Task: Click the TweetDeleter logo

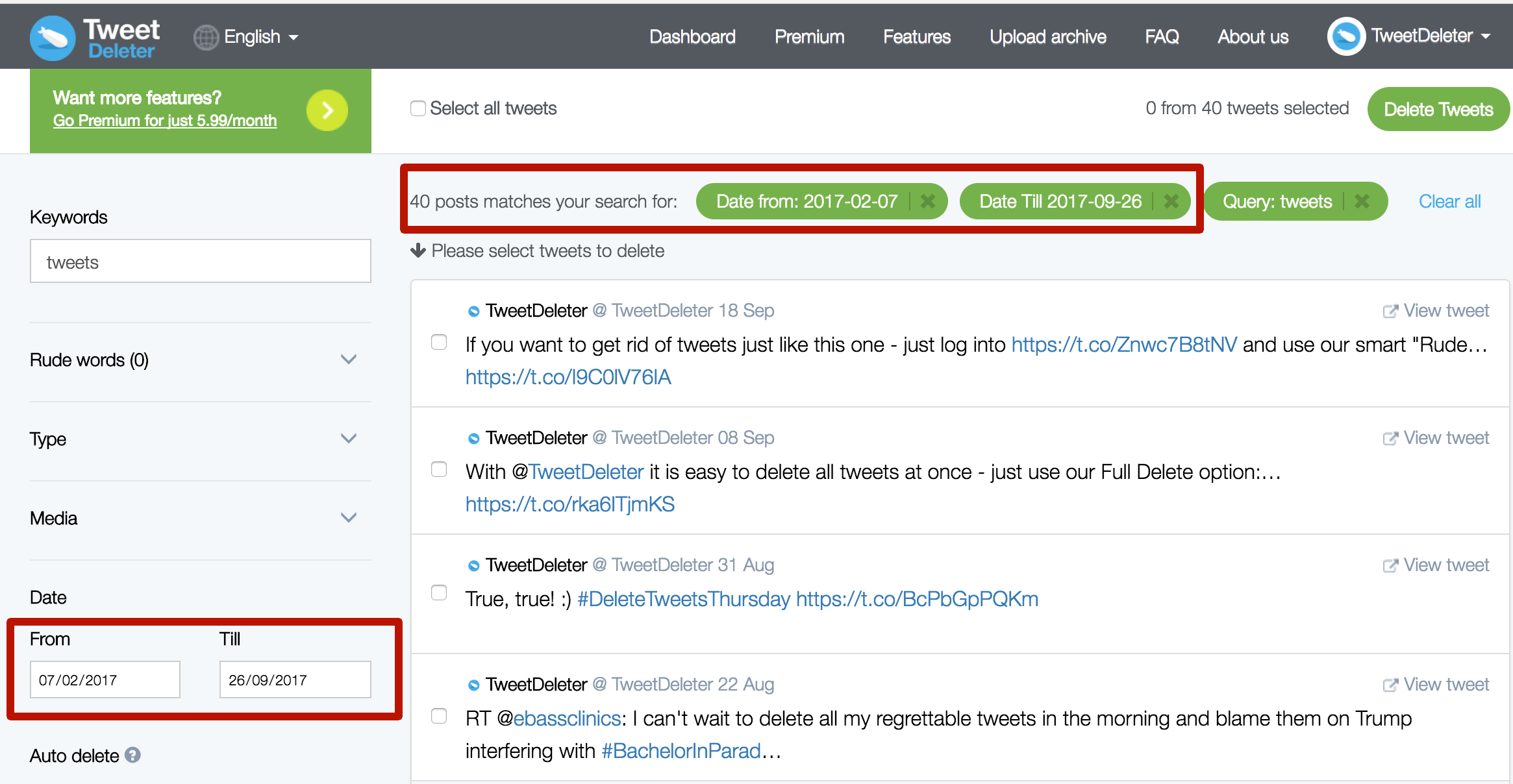Action: pyautogui.click(x=94, y=36)
